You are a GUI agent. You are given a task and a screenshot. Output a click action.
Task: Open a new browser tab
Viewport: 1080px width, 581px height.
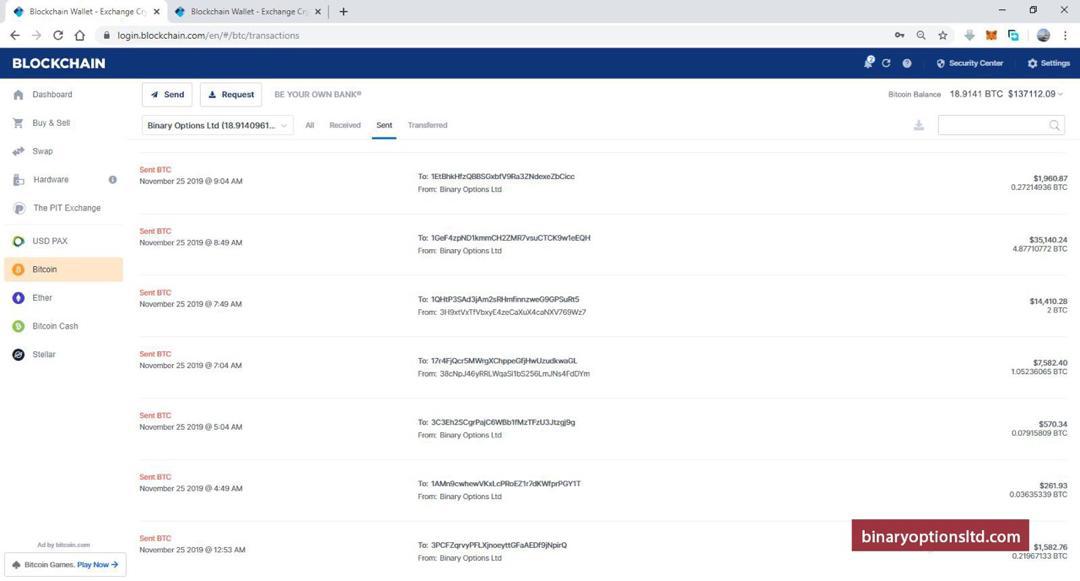coord(344,11)
